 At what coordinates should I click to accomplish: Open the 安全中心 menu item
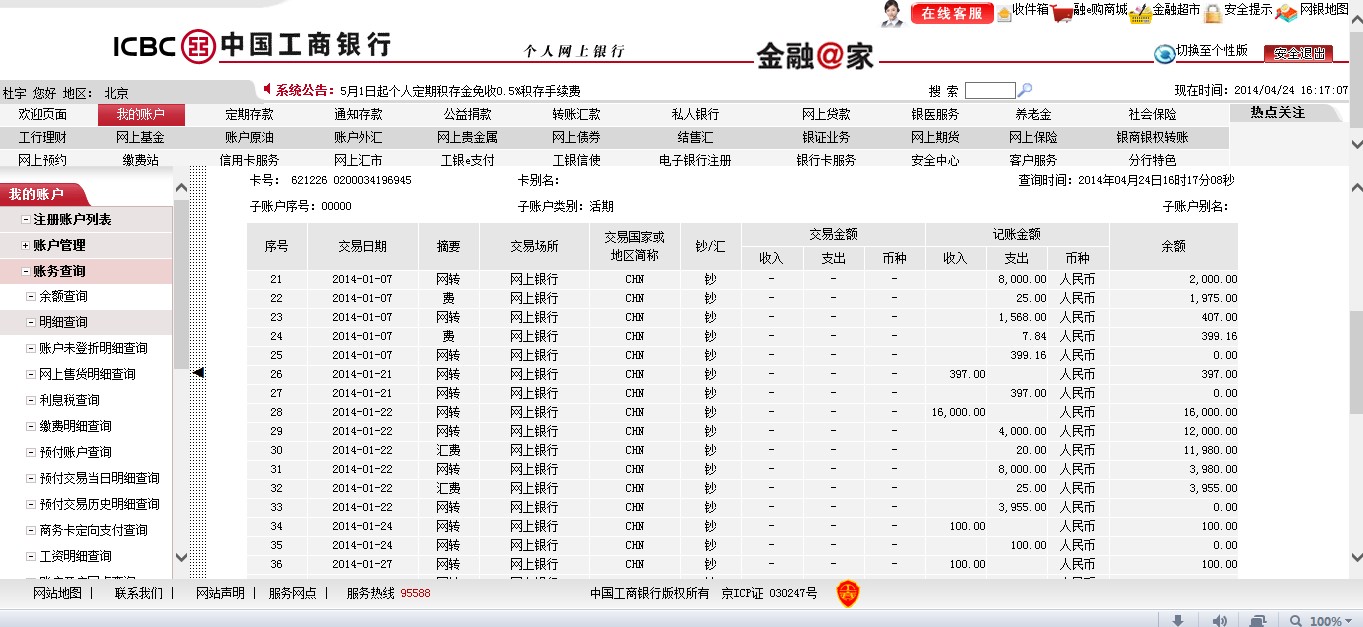[x=935, y=161]
